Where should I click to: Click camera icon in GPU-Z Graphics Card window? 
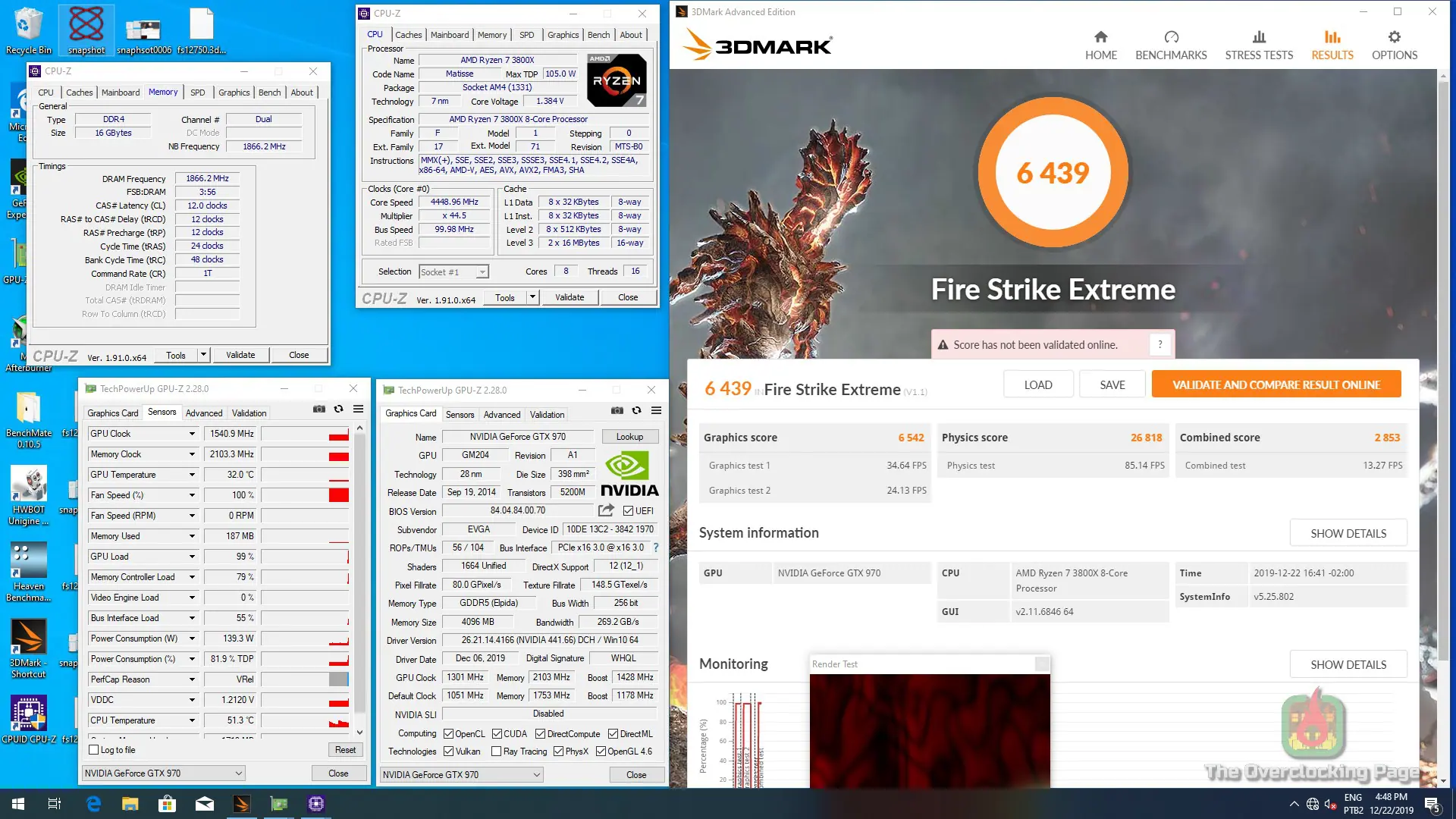pos(617,411)
